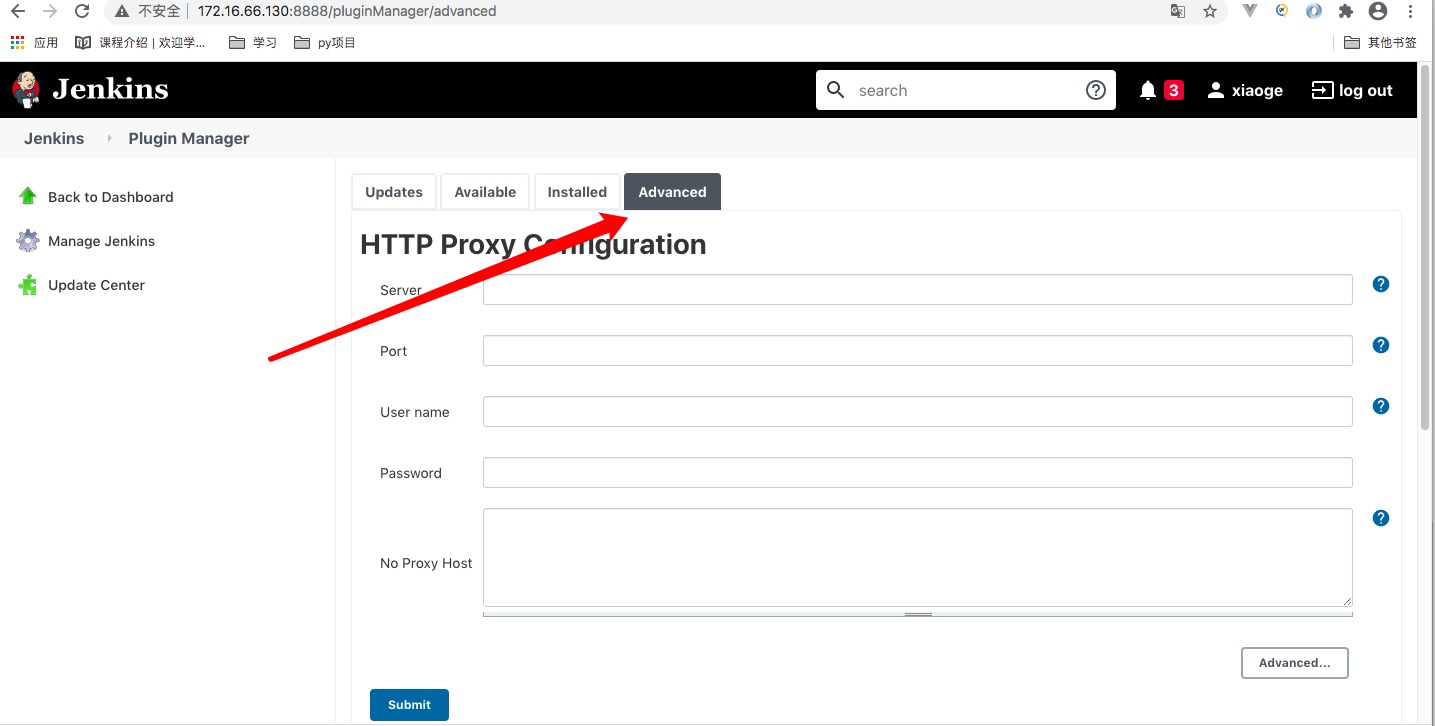Click the browser back arrow
Viewport: 1435px width, 726px height.
[17, 11]
